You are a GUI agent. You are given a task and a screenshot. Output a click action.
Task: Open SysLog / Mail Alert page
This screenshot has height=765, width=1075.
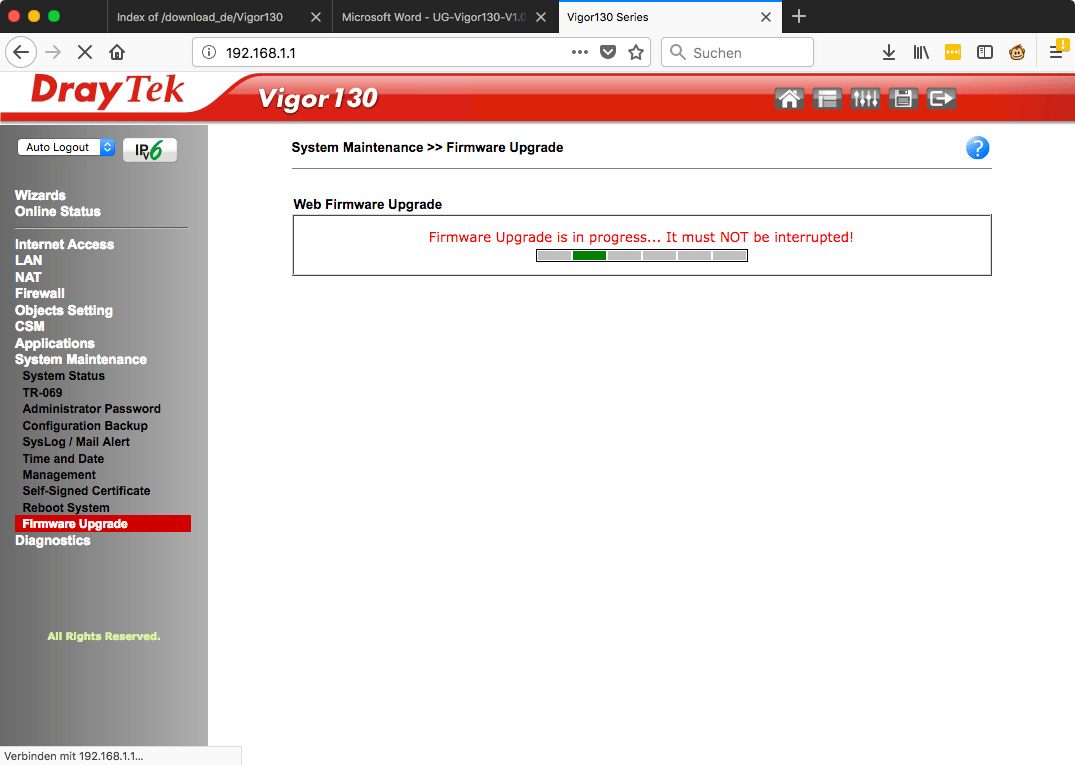point(76,441)
